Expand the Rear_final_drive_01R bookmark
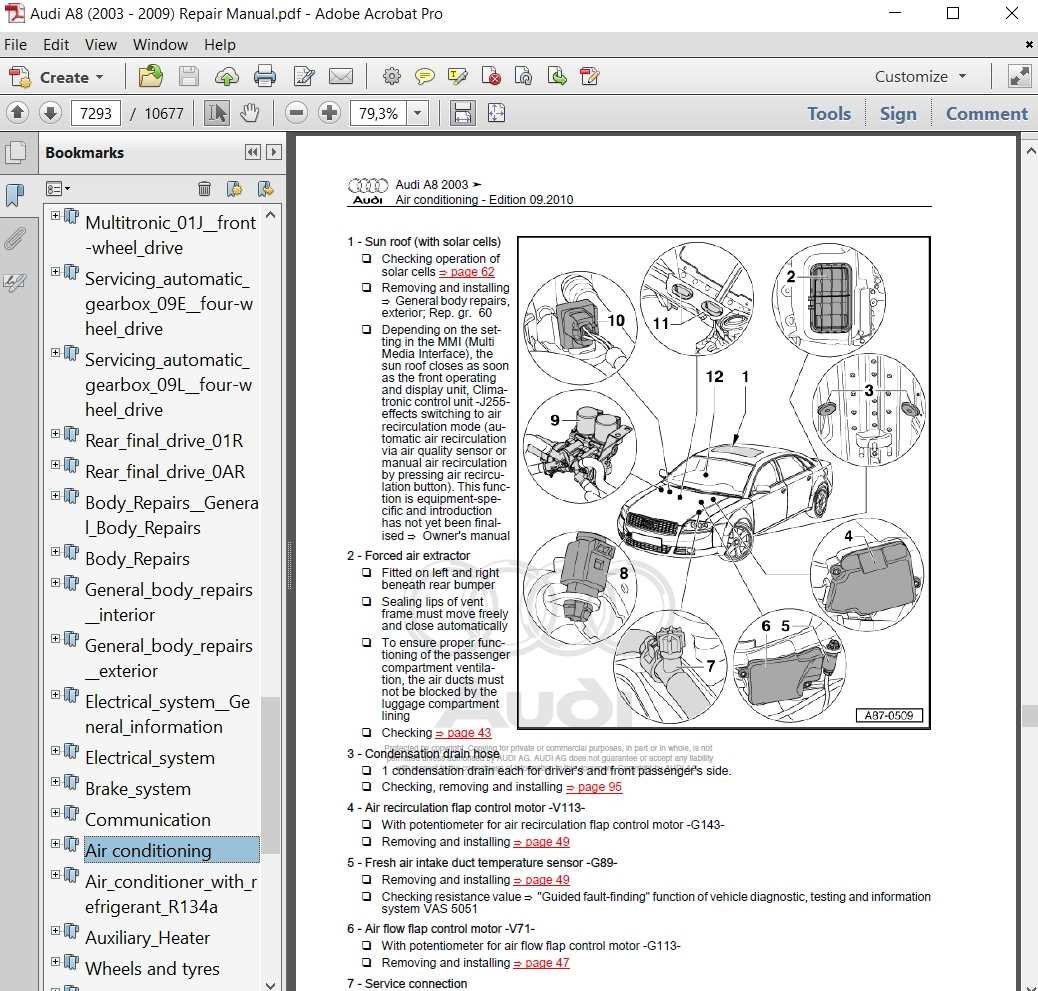The width and height of the screenshot is (1038, 991). tap(56, 434)
